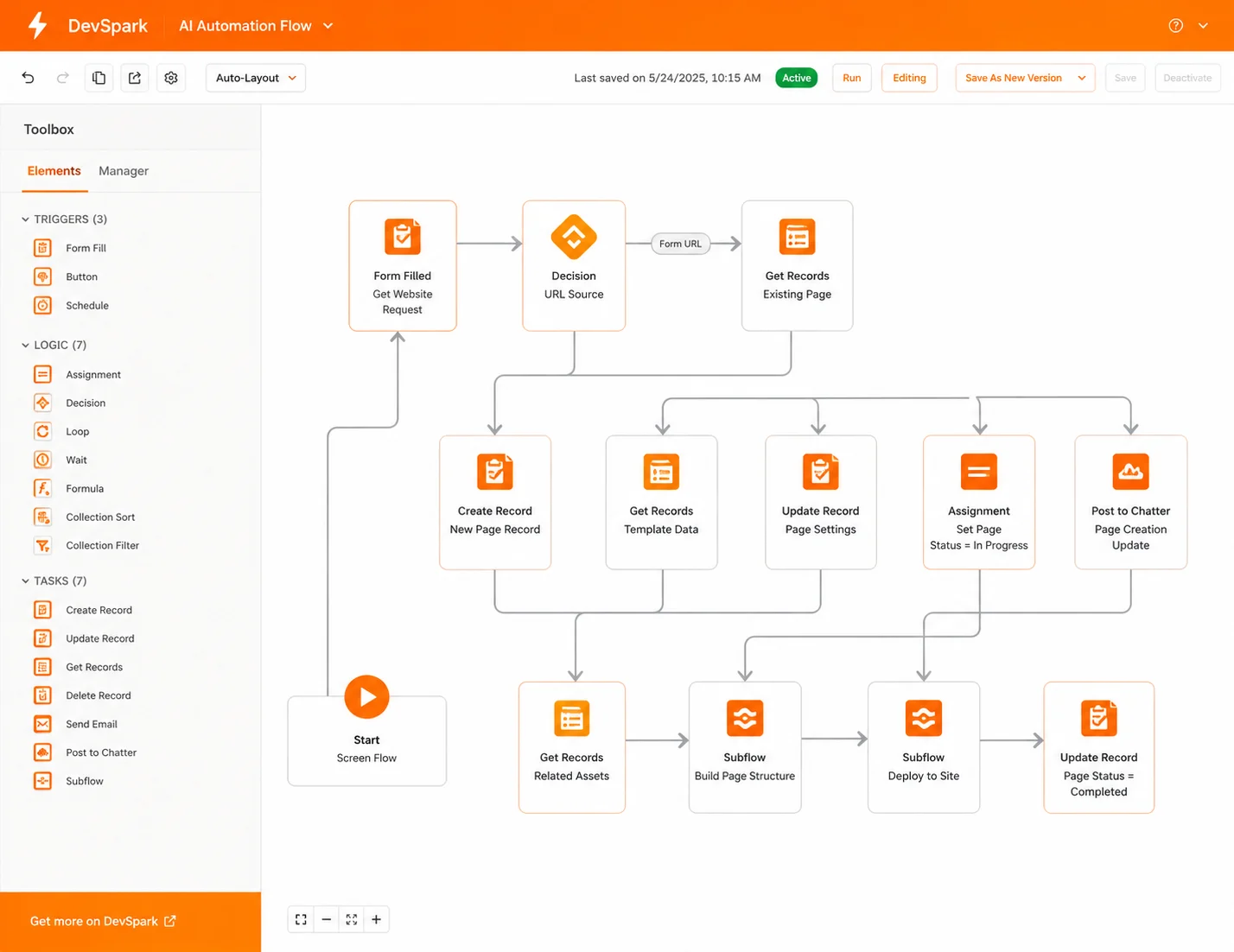The height and width of the screenshot is (952, 1234).
Task: Select the Collection Filter icon
Action: 42,545
